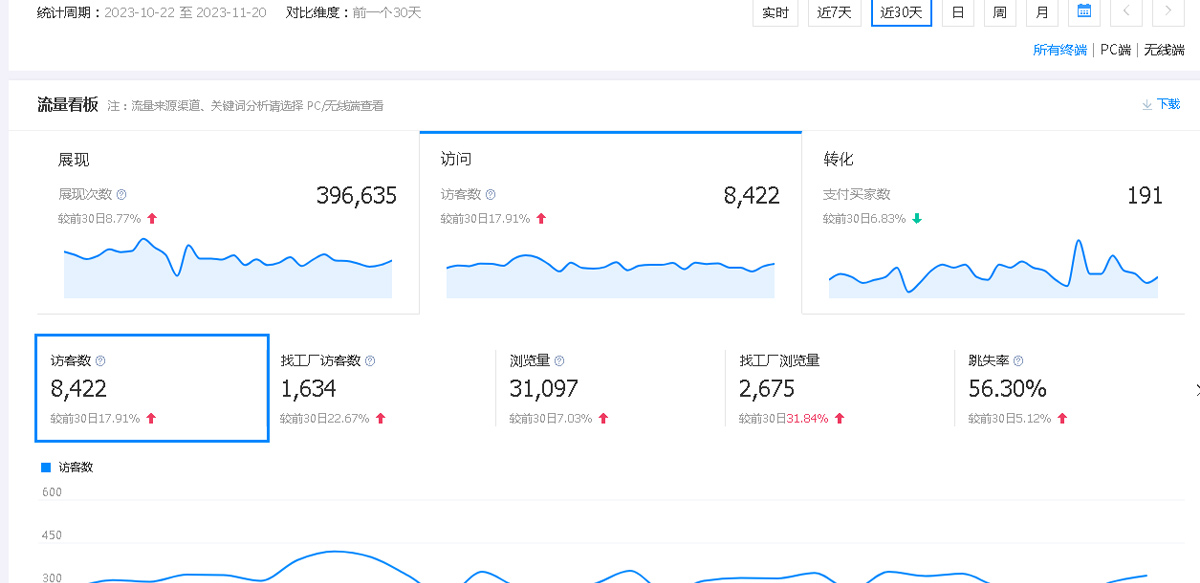Click help icon next to 展现次数
The width and height of the screenshot is (1200, 583).
[122, 195]
